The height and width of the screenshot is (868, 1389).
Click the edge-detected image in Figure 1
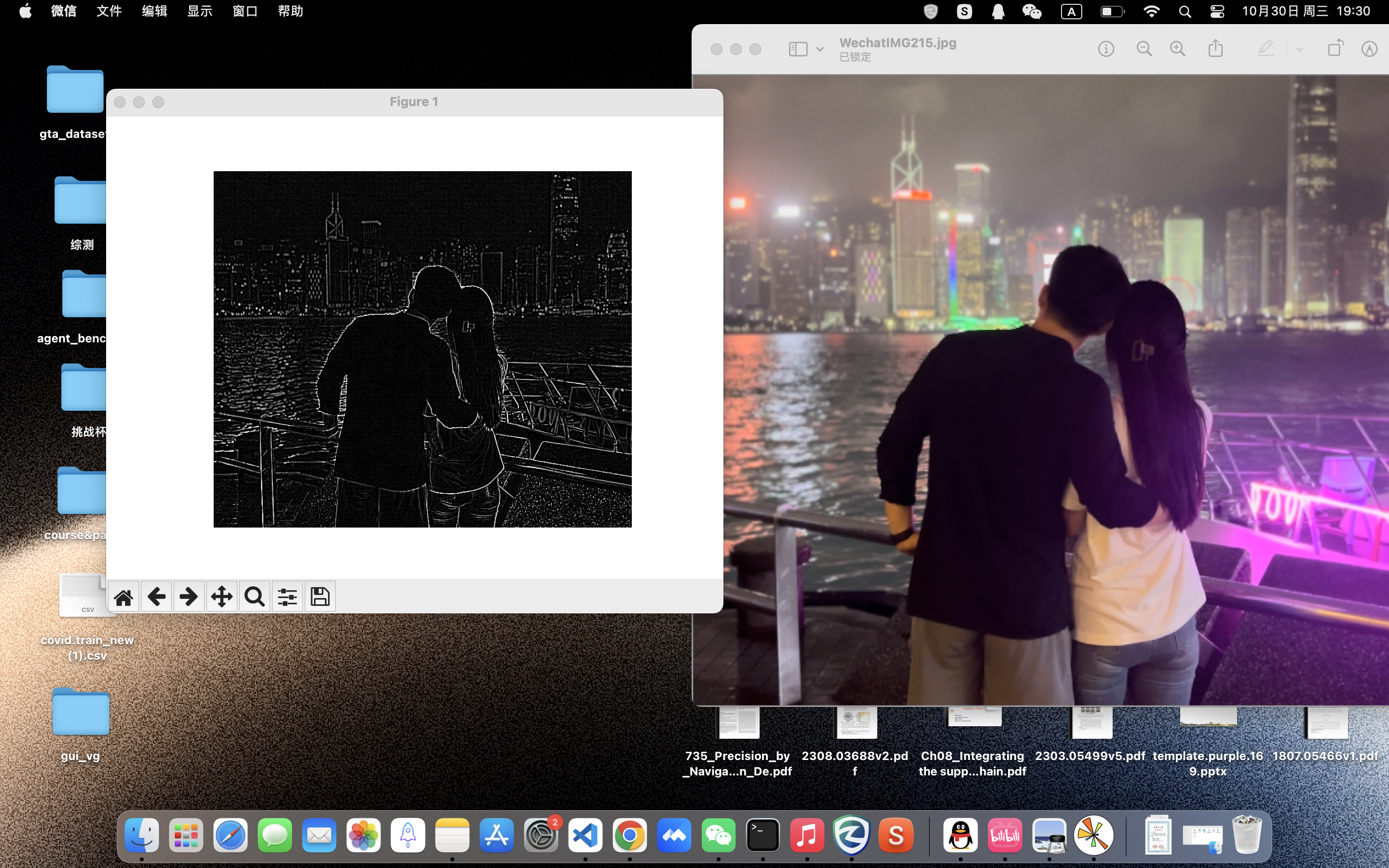pos(422,349)
